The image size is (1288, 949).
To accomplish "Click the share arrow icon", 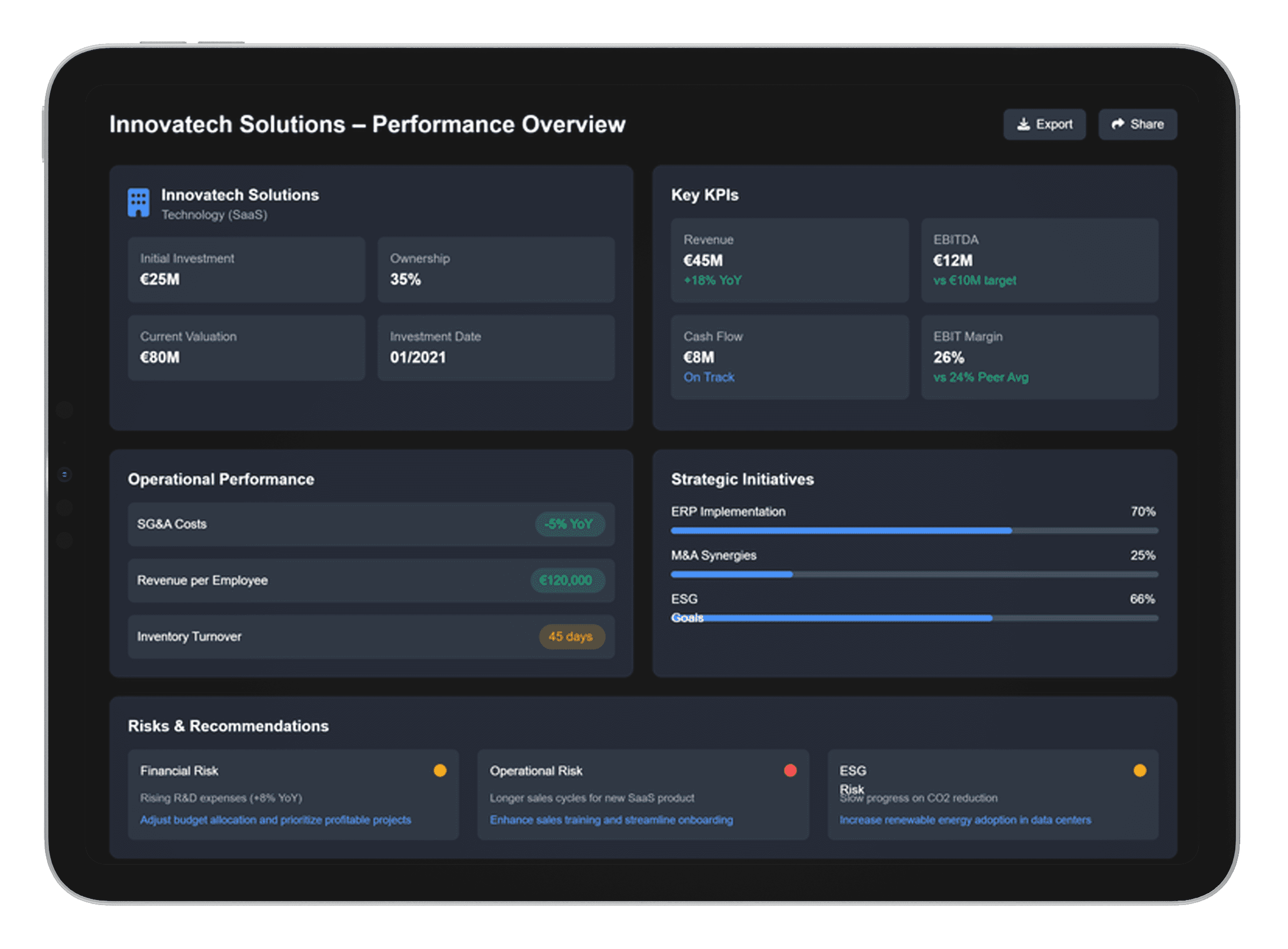I will pyautogui.click(x=1118, y=124).
